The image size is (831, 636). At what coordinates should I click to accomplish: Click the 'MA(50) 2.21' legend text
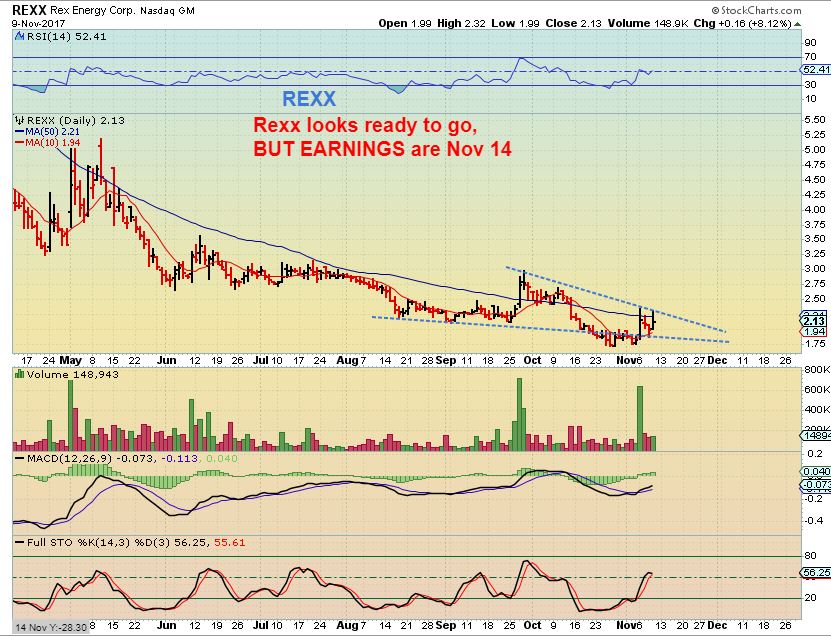[x=52, y=131]
